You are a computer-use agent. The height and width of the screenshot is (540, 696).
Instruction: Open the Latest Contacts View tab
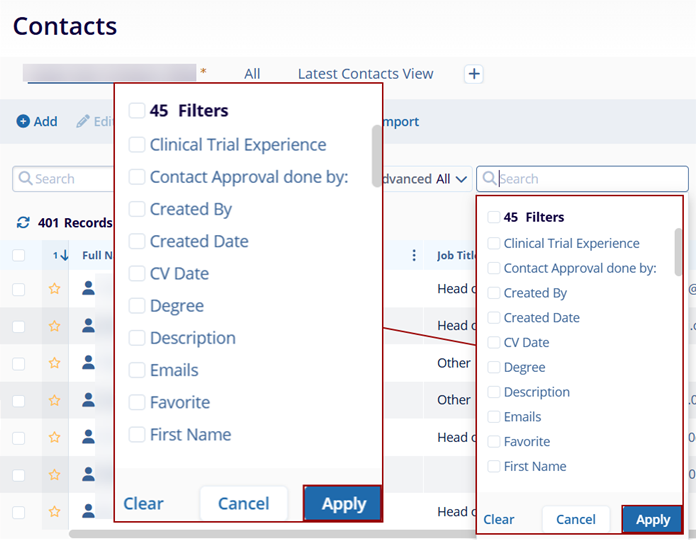tap(365, 74)
